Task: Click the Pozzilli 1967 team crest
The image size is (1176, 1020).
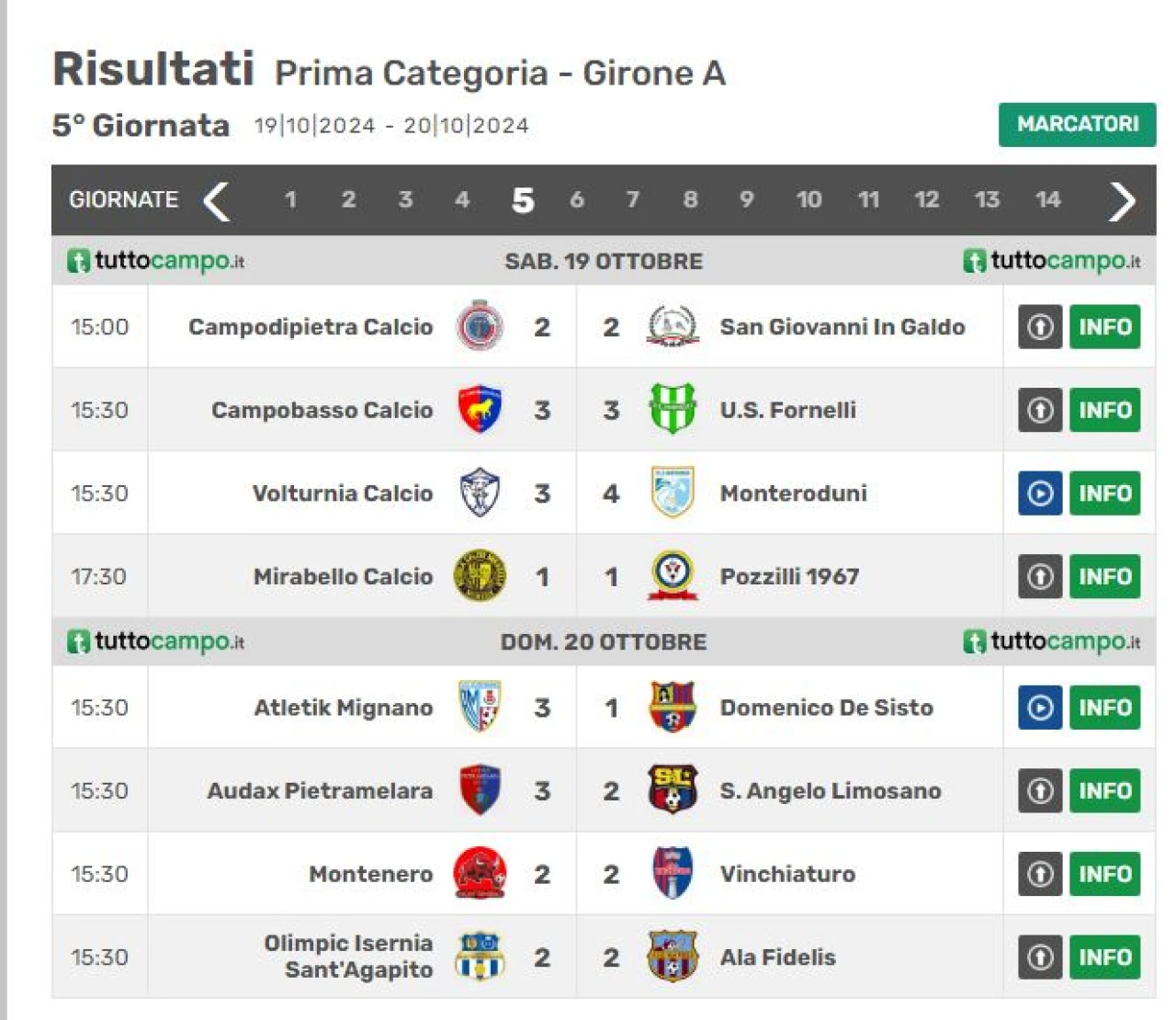Action: tap(673, 575)
